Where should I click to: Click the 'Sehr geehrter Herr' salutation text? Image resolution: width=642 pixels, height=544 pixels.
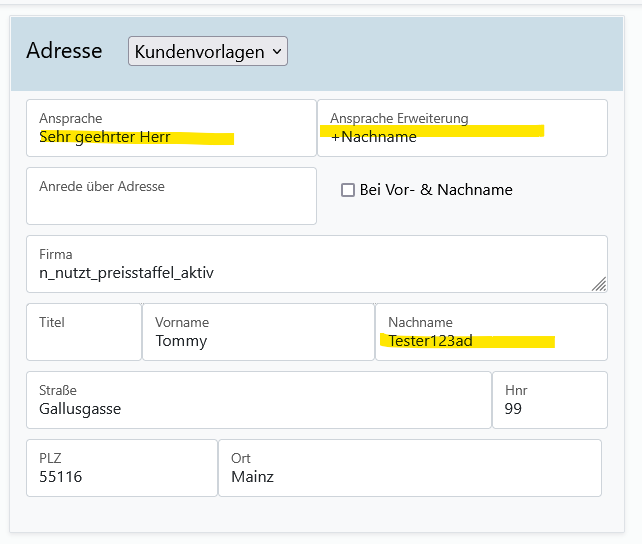[x=105, y=137]
